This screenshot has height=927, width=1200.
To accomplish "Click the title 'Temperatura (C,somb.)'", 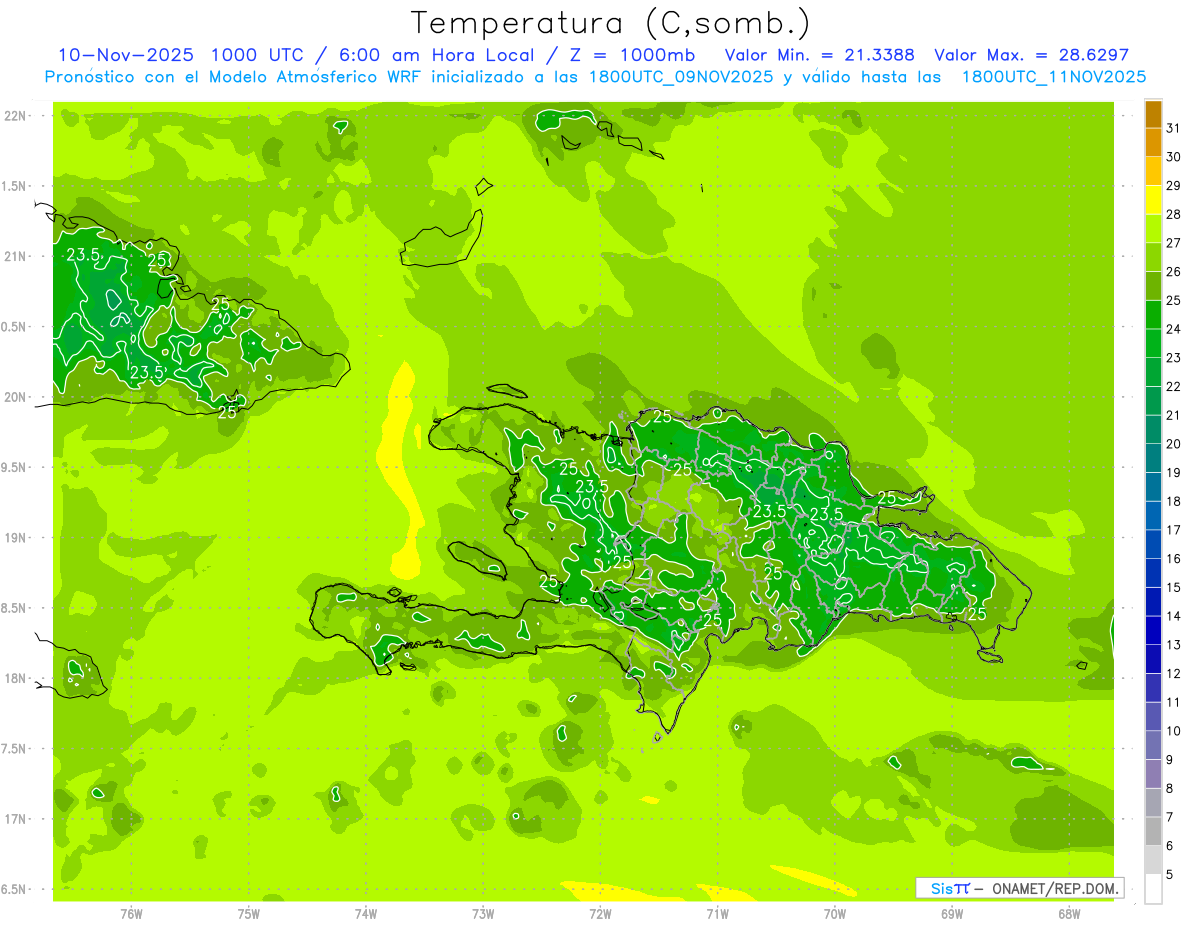I will pyautogui.click(x=611, y=23).
